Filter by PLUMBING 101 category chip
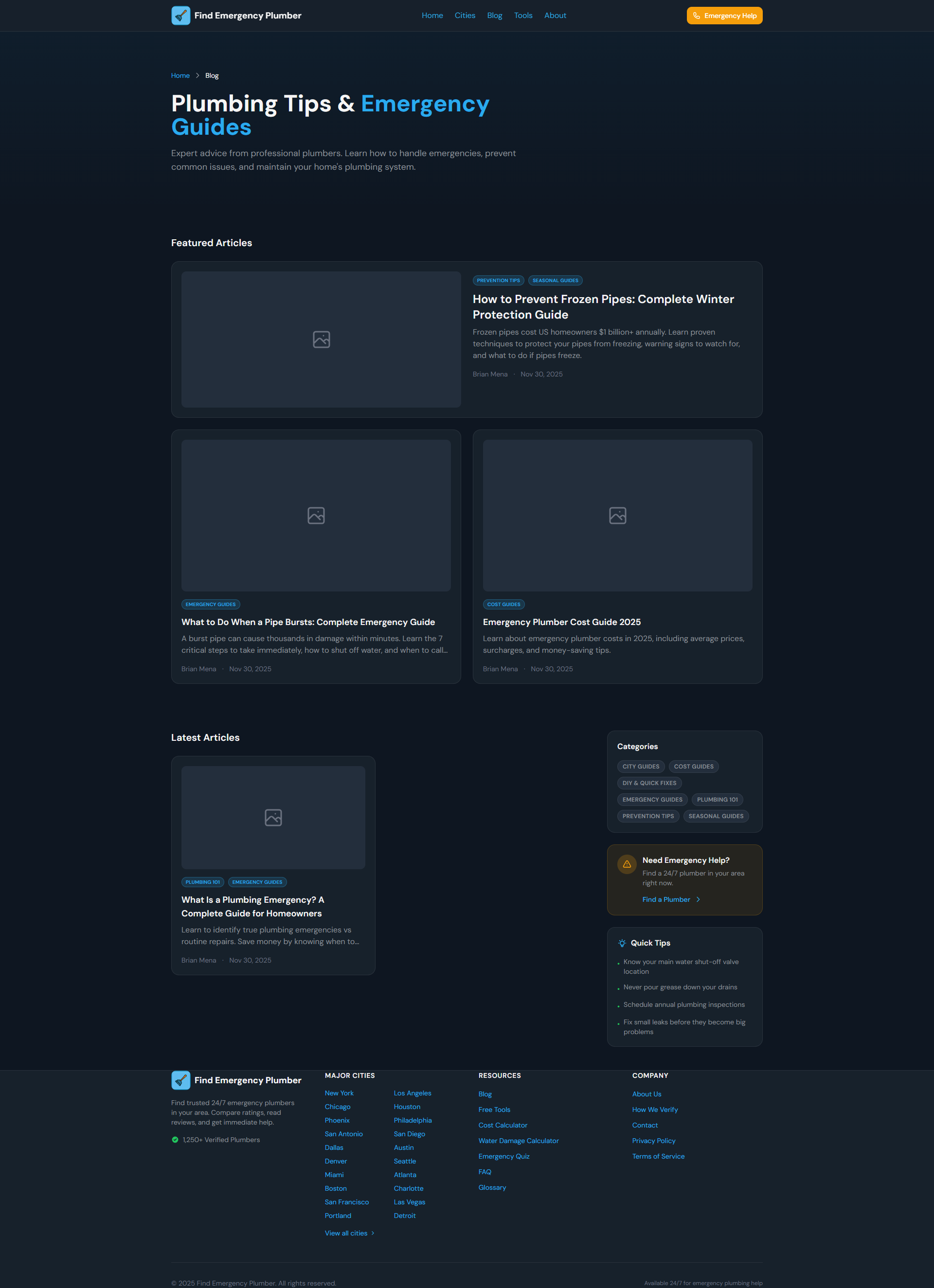Screen dimensions: 934x1288 point(717,800)
